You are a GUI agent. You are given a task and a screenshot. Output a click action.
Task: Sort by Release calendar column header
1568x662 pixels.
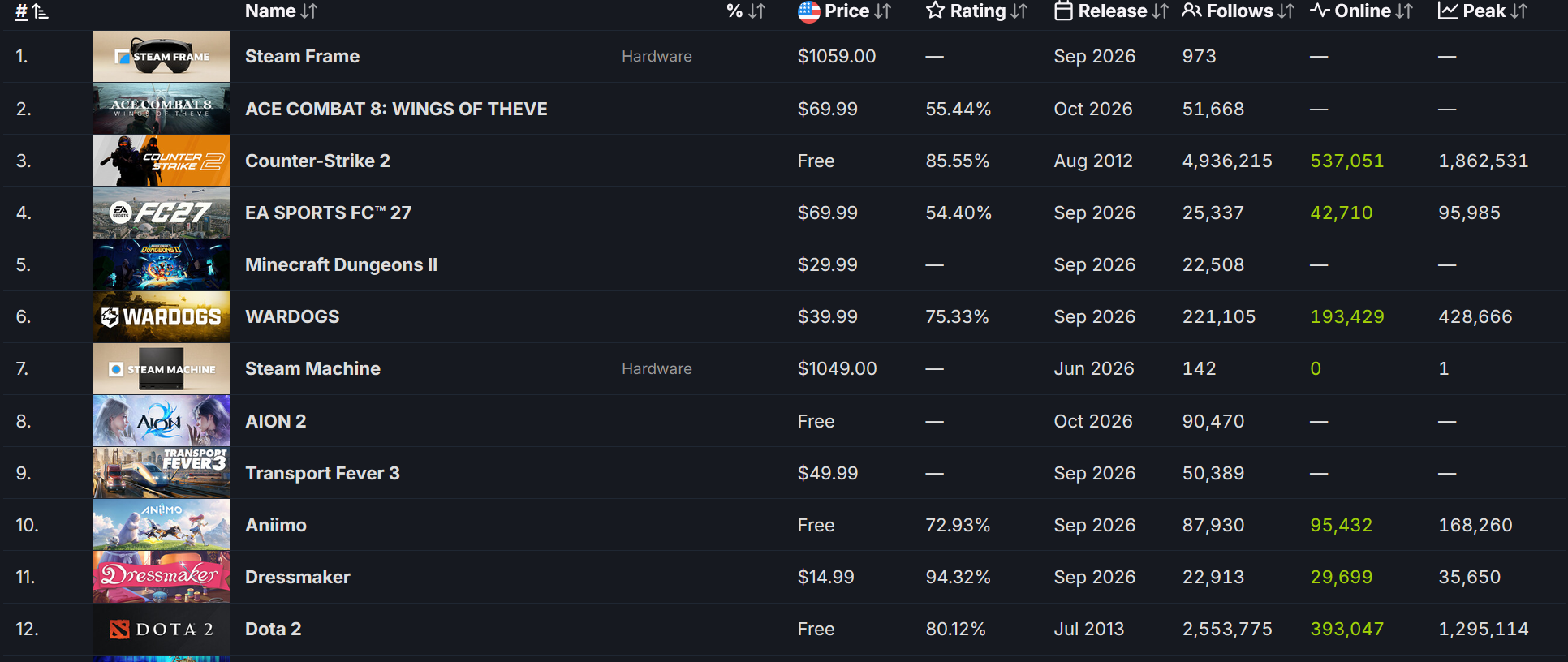point(1111,11)
